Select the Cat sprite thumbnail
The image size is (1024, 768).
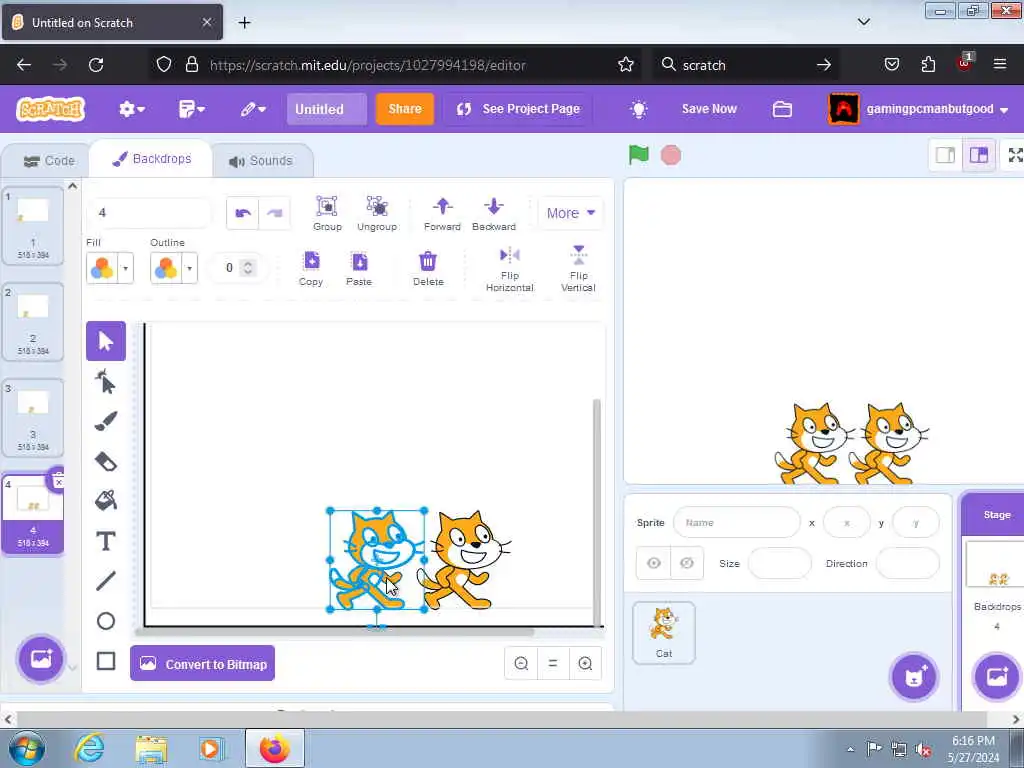(x=664, y=632)
